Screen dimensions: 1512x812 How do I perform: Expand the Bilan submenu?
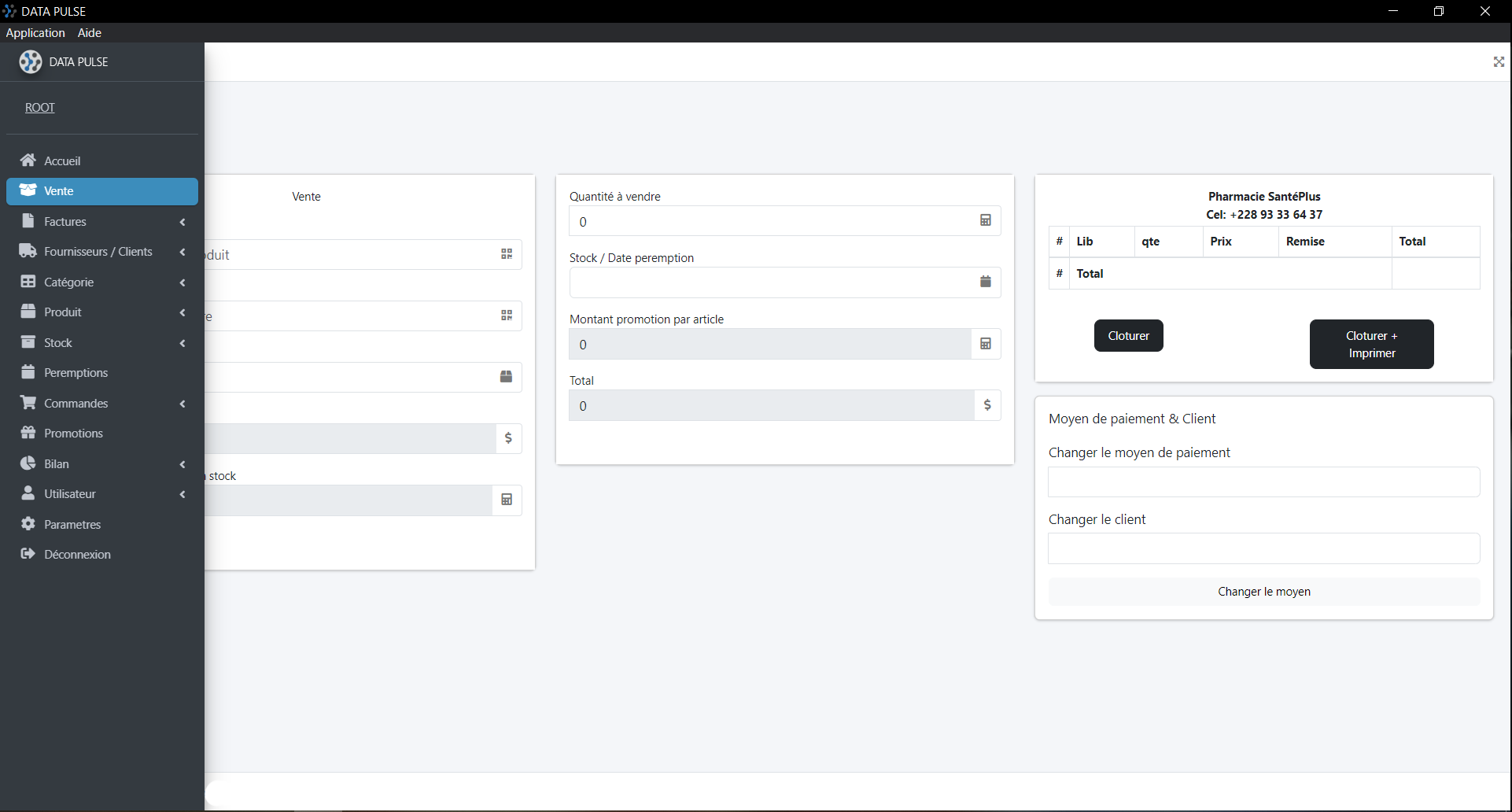tap(182, 464)
